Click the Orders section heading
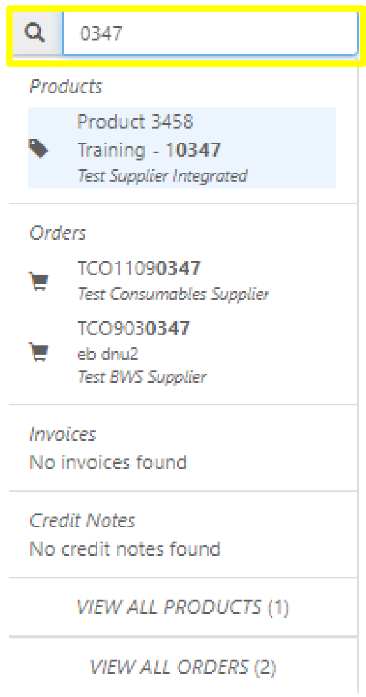The height and width of the screenshot is (697, 366). click(x=58, y=233)
